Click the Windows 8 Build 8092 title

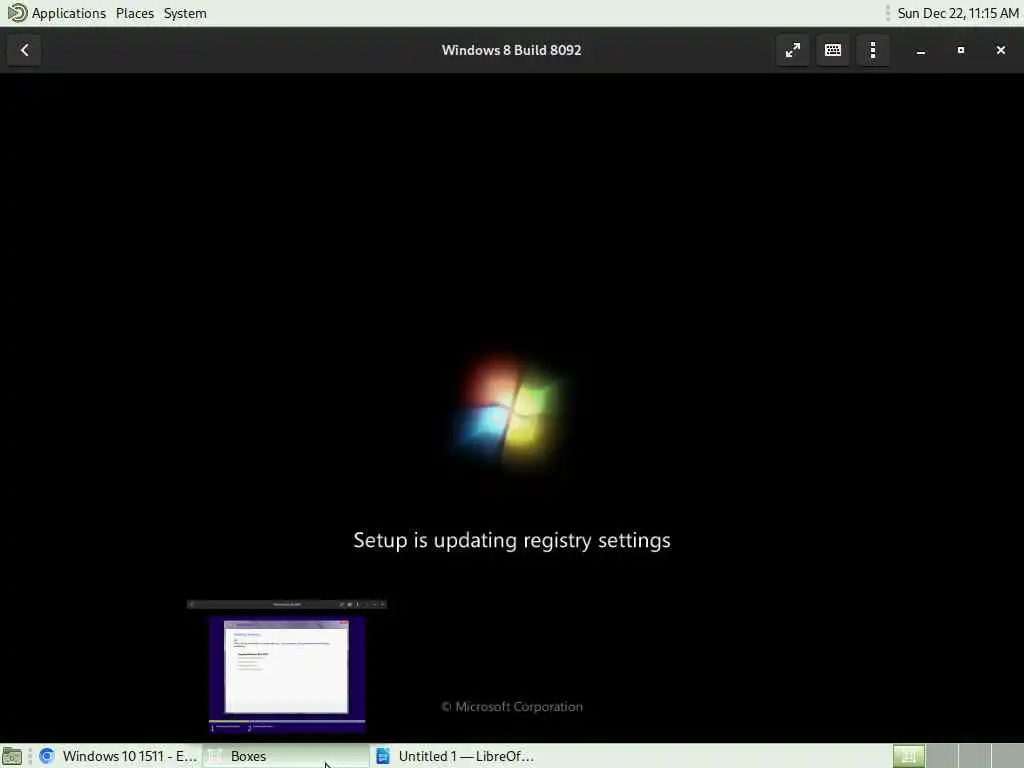click(511, 50)
